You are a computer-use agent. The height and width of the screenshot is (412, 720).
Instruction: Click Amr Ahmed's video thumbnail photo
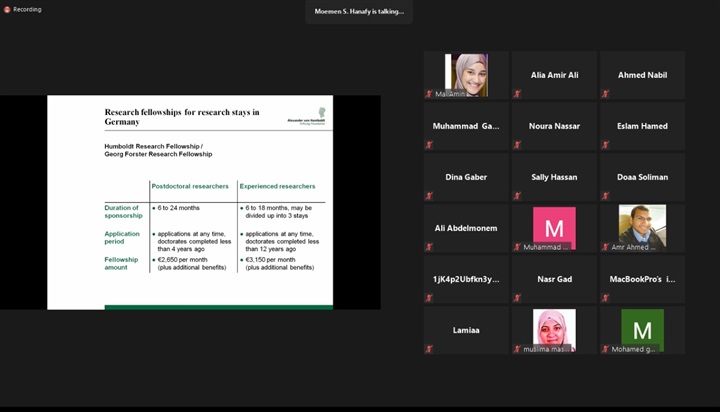pyautogui.click(x=642, y=225)
